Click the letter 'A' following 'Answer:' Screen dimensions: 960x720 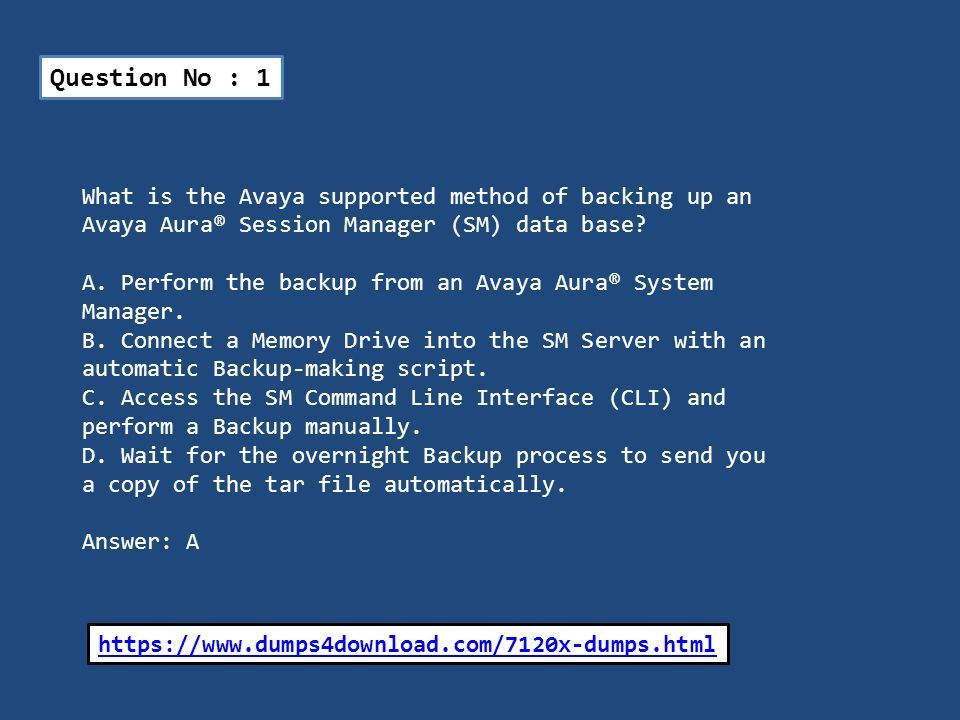click(193, 542)
